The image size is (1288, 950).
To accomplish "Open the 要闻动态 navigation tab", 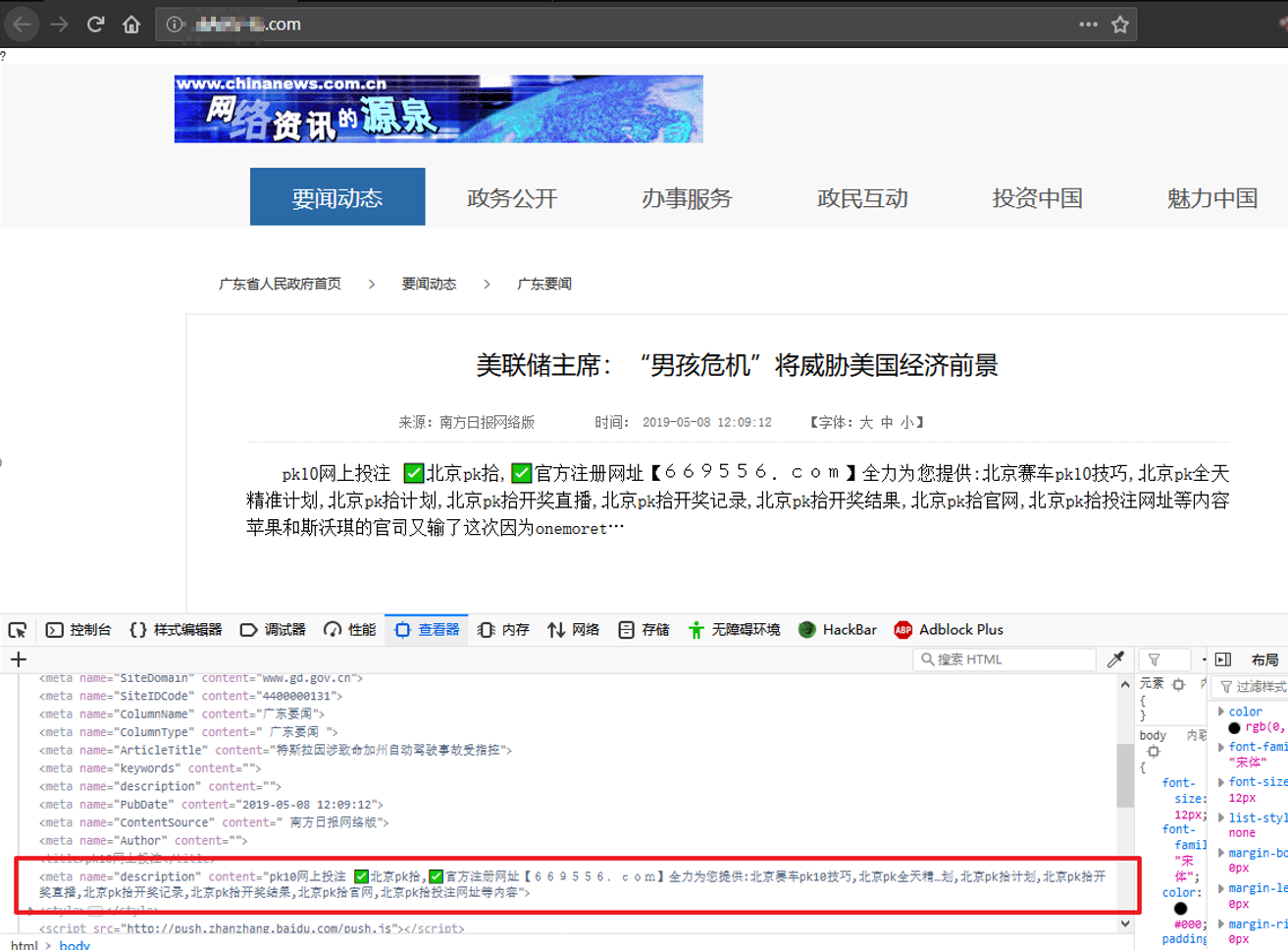I will pos(337,197).
